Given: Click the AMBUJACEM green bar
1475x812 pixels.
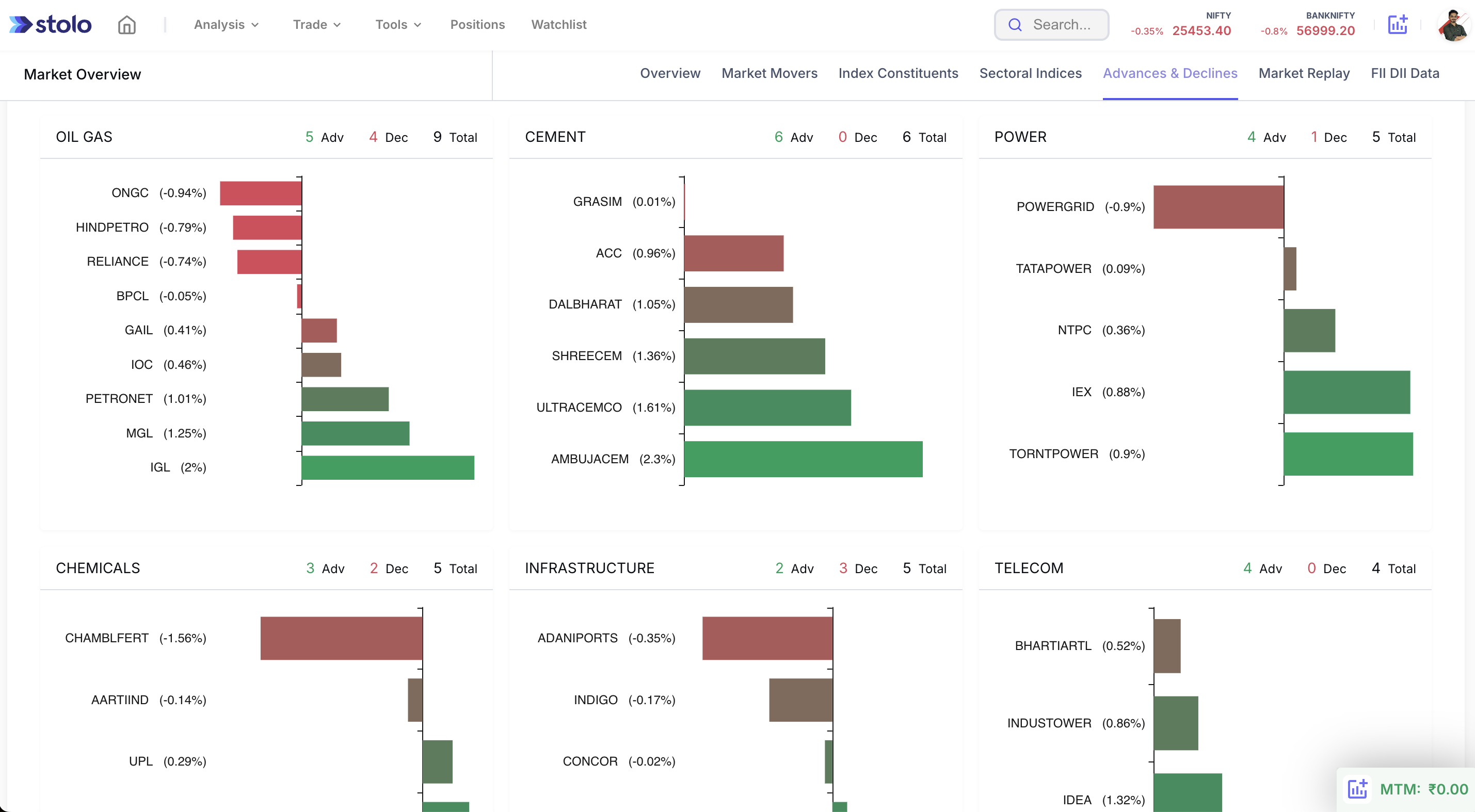Looking at the screenshot, I should pyautogui.click(x=804, y=459).
